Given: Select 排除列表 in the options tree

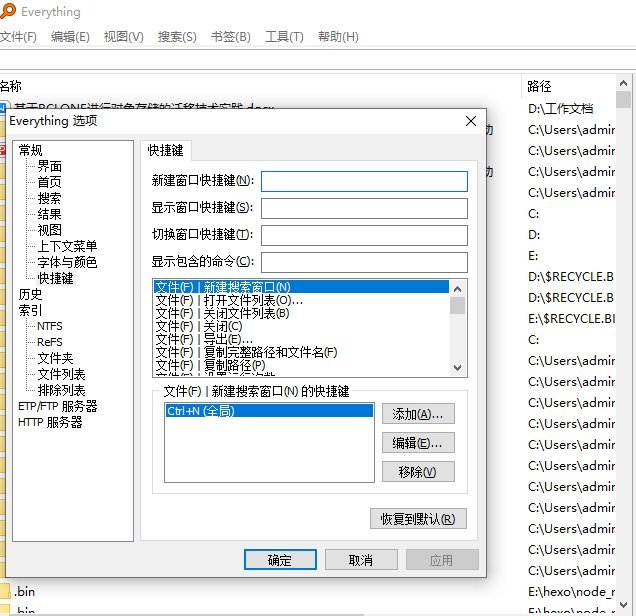Looking at the screenshot, I should tap(61, 390).
